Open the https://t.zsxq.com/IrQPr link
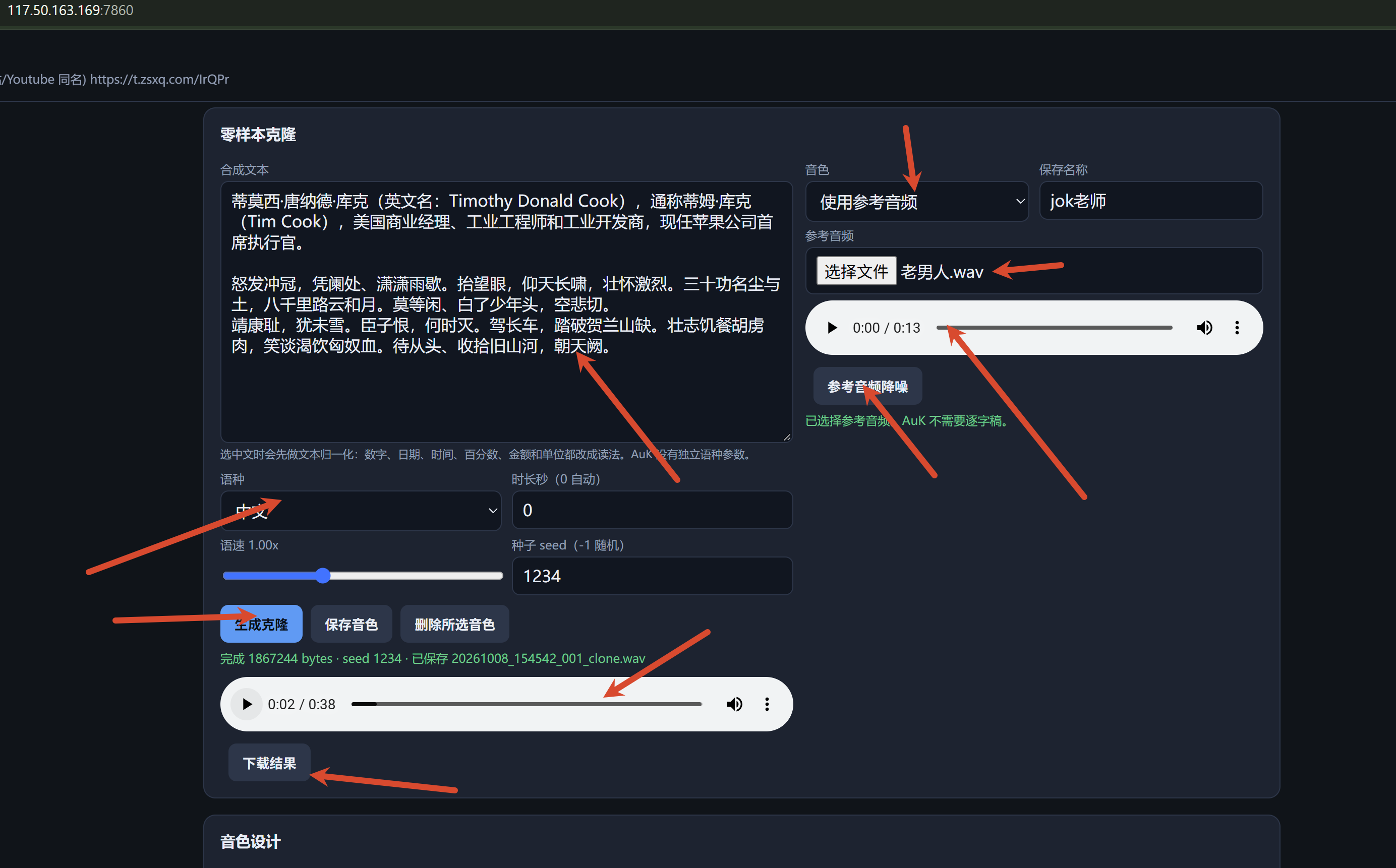This screenshot has width=1396, height=868. coord(160,79)
